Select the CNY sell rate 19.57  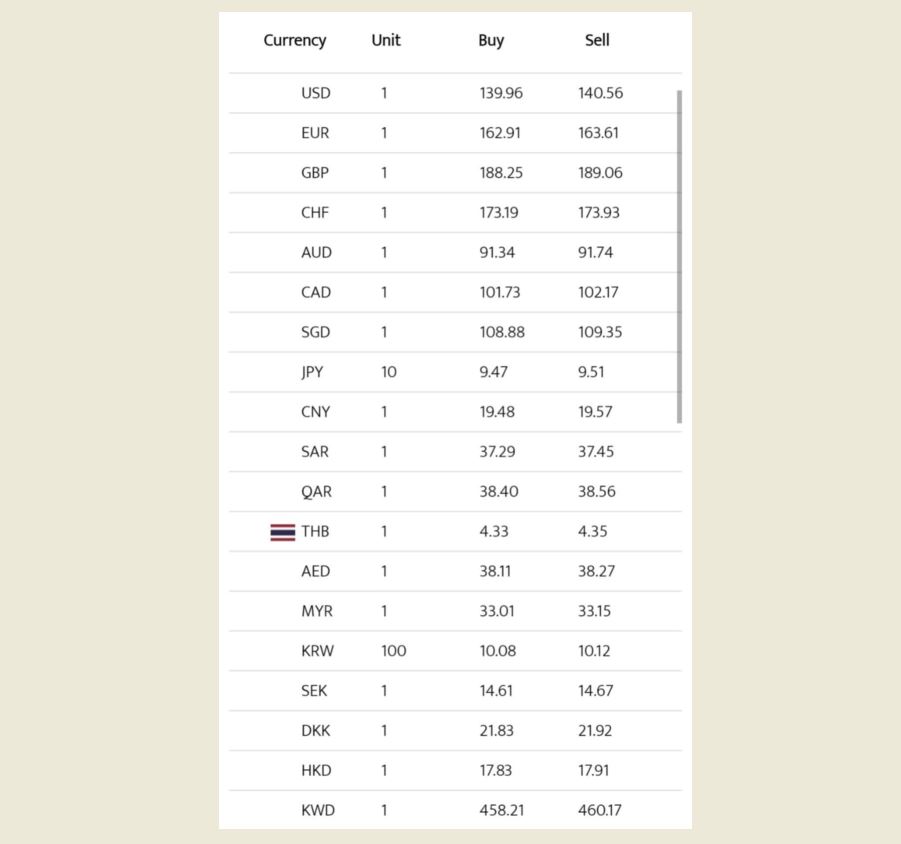[x=595, y=412]
